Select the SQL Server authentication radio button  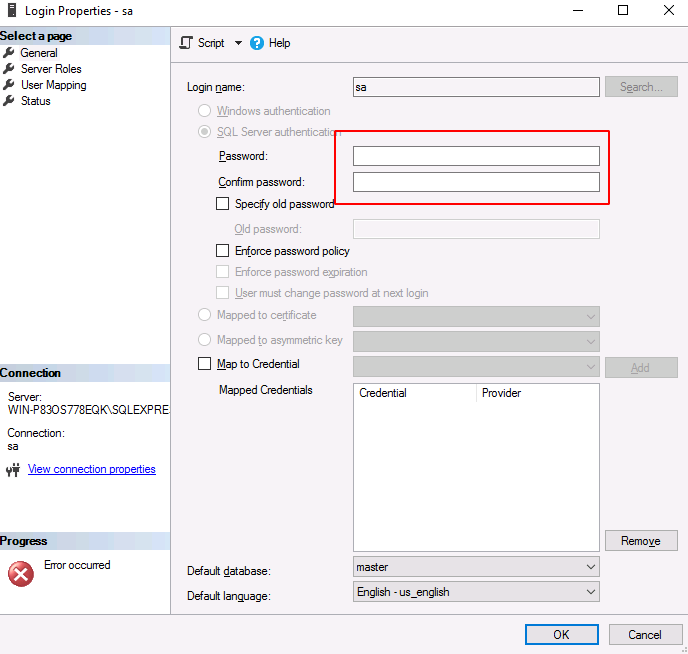pos(204,132)
